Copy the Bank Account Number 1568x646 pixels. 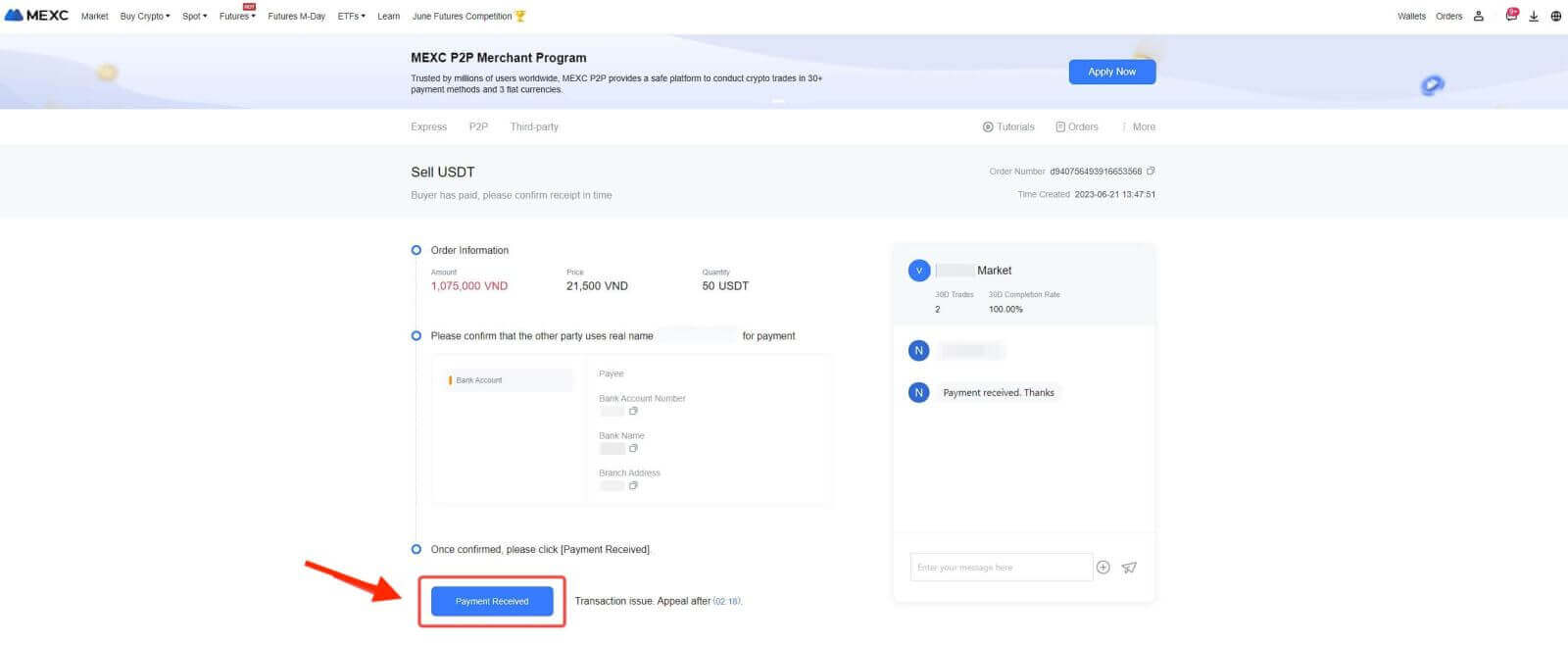point(633,412)
